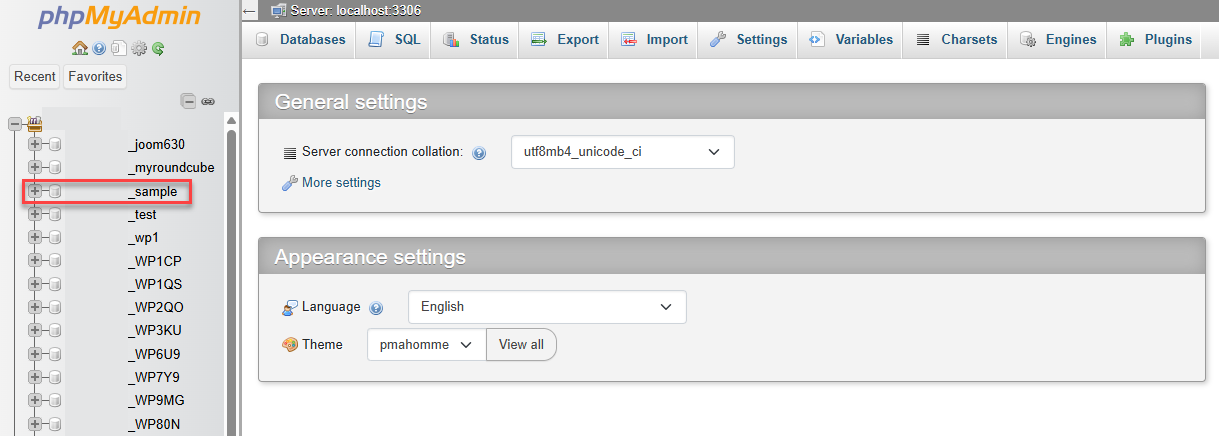Open phpMyAdmin documentation help icon in sidebar
Image resolution: width=1219 pixels, height=436 pixels.
click(99, 48)
